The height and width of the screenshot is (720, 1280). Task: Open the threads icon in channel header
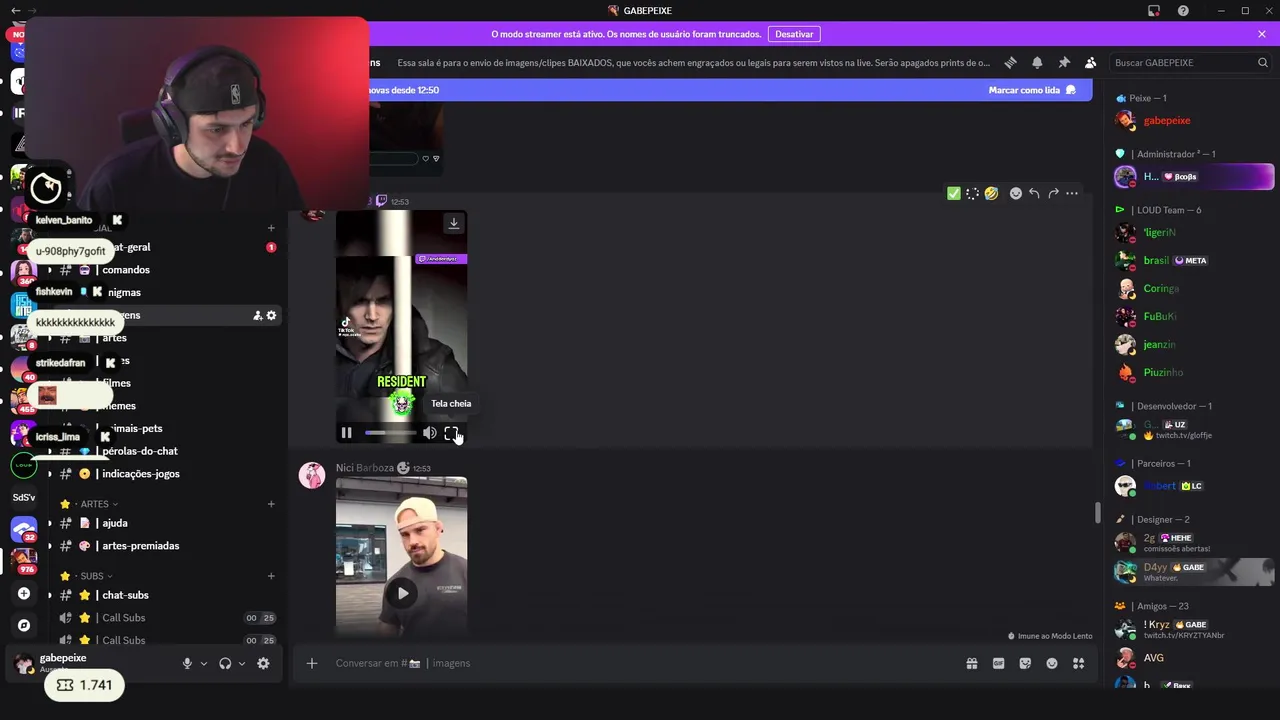pyautogui.click(x=1010, y=62)
